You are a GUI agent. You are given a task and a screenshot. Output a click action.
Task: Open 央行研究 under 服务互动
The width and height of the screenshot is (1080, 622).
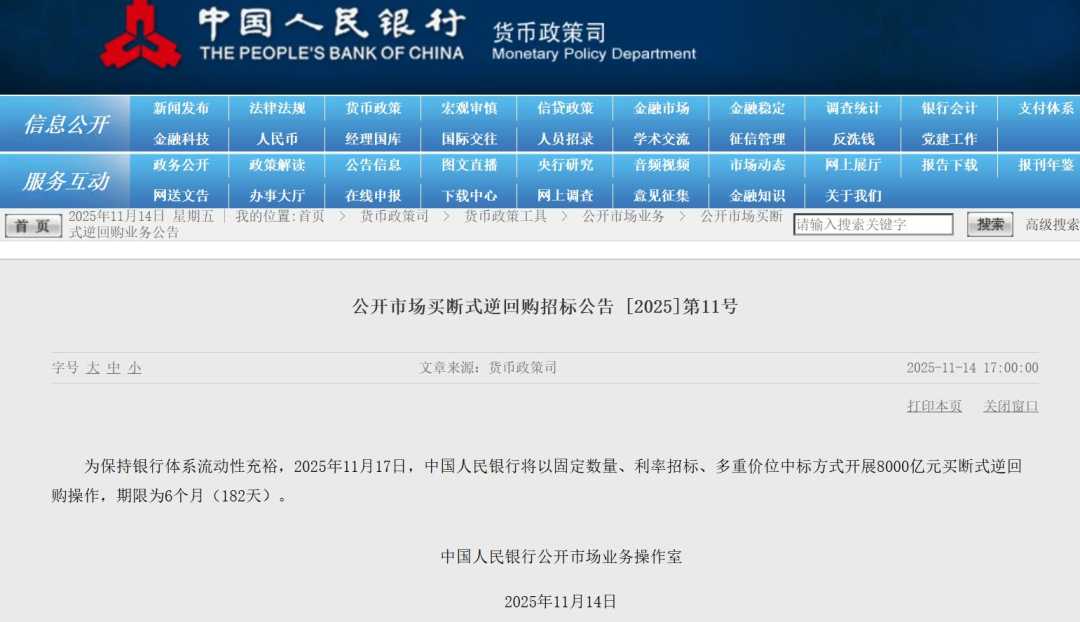[x=565, y=165]
